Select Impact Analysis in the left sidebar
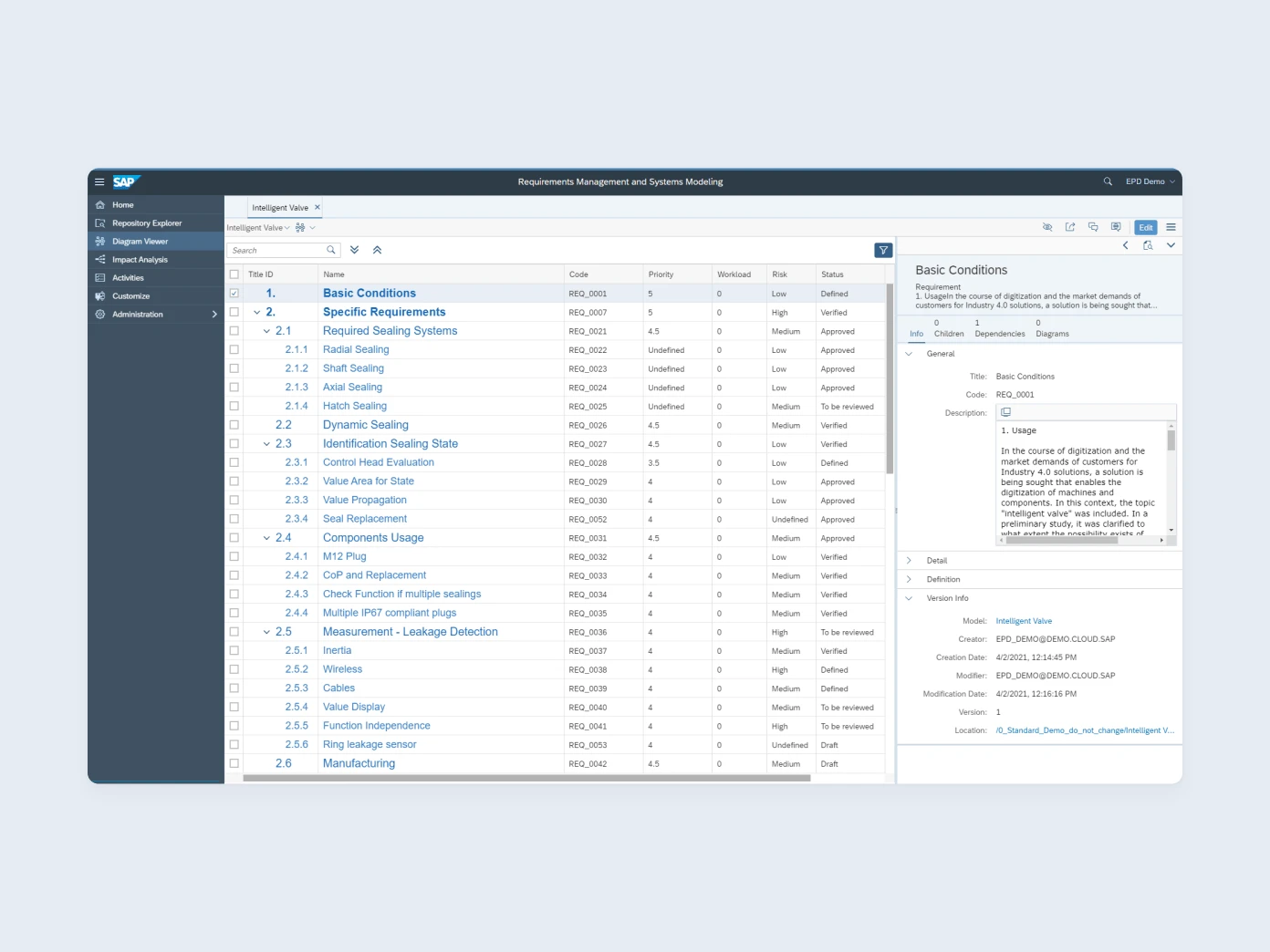 [x=140, y=259]
